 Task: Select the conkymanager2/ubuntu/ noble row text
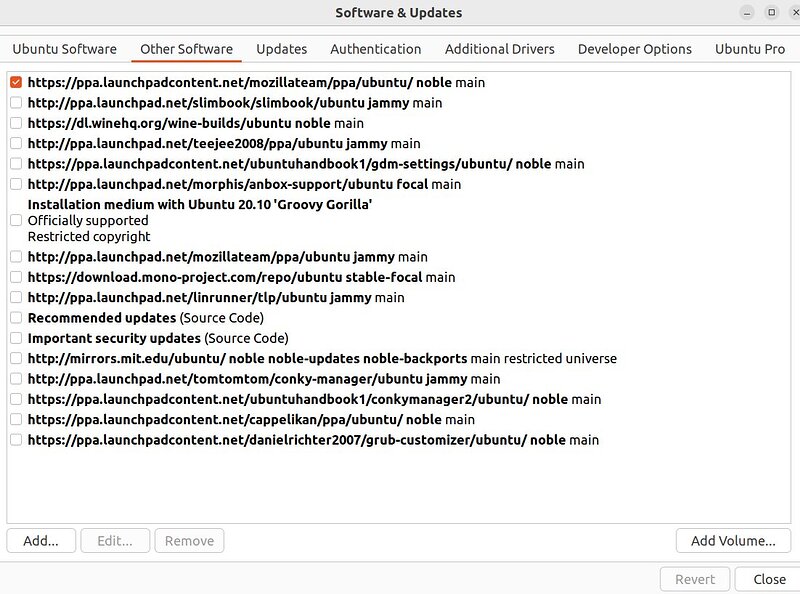[x=314, y=399]
